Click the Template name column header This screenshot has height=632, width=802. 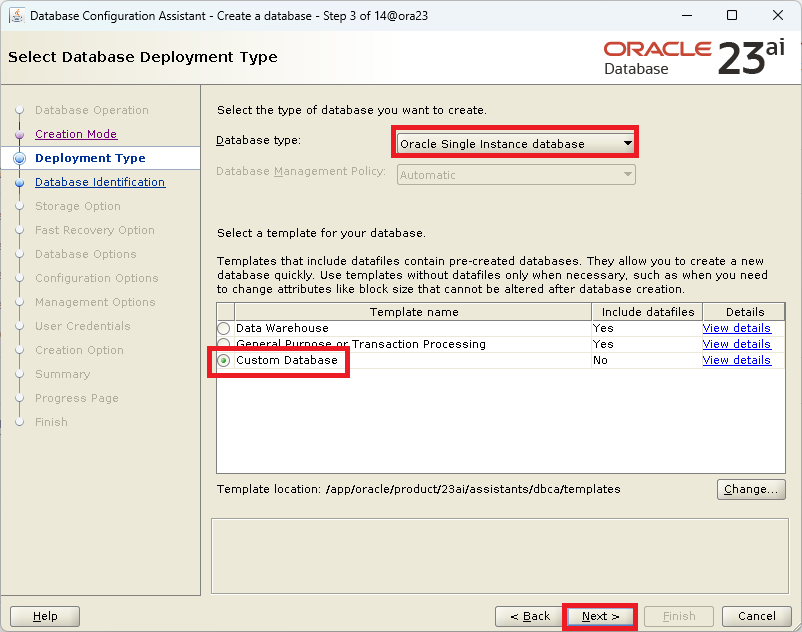413,312
